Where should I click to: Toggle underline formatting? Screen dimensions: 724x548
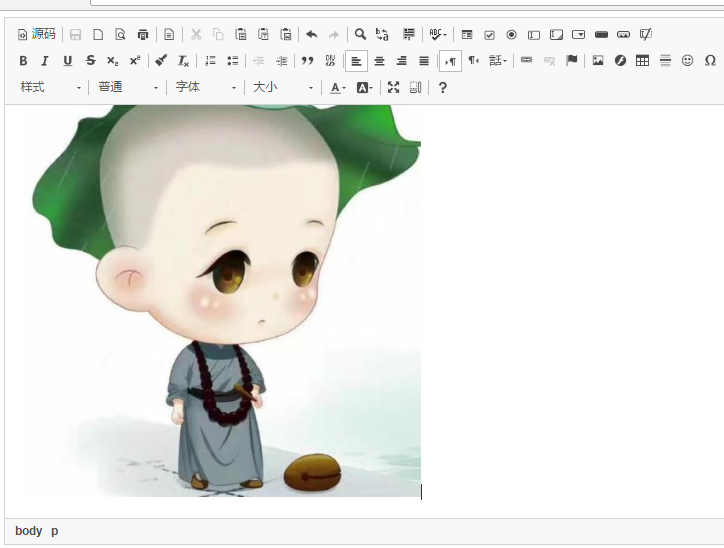coord(67,61)
